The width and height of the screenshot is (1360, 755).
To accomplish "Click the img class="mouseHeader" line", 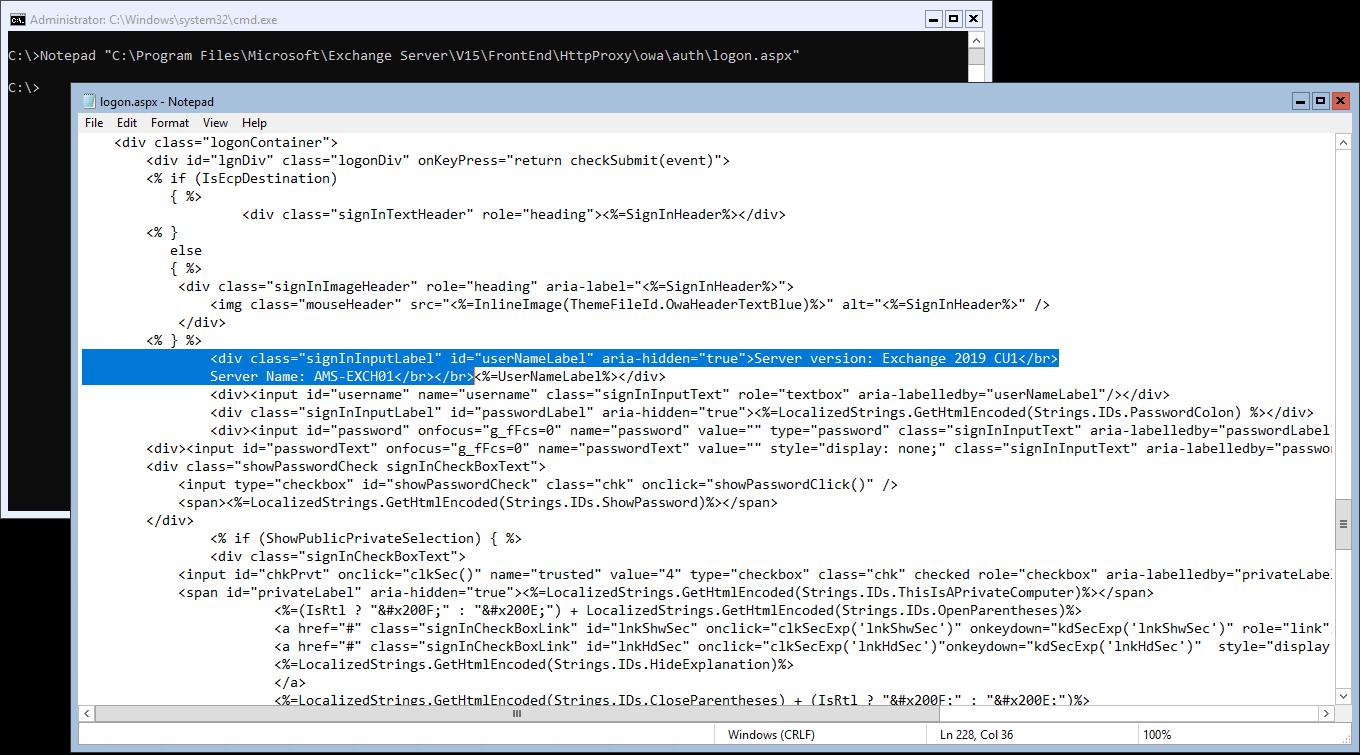I will coord(630,305).
